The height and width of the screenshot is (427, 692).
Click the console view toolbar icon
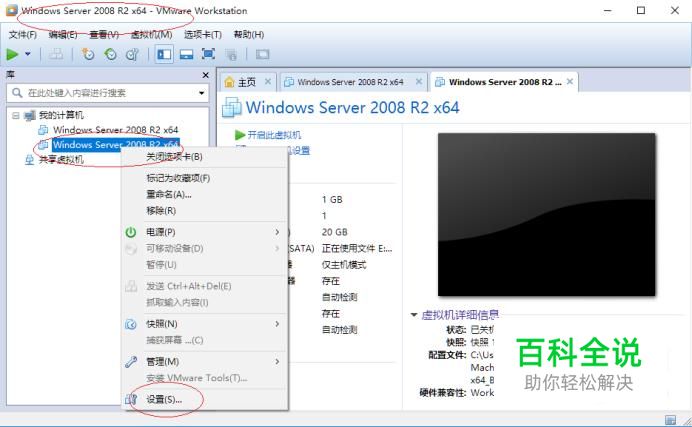coord(263,54)
